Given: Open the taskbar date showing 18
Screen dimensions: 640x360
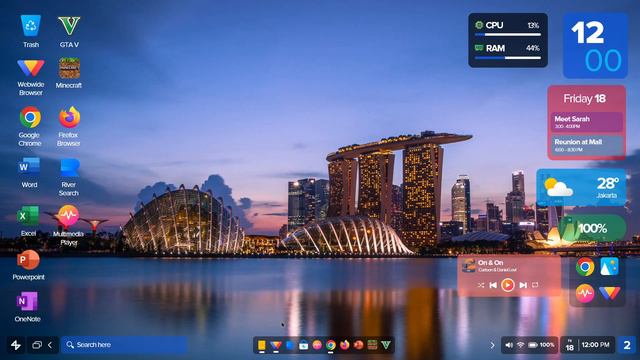Looking at the screenshot, I should coord(569,345).
